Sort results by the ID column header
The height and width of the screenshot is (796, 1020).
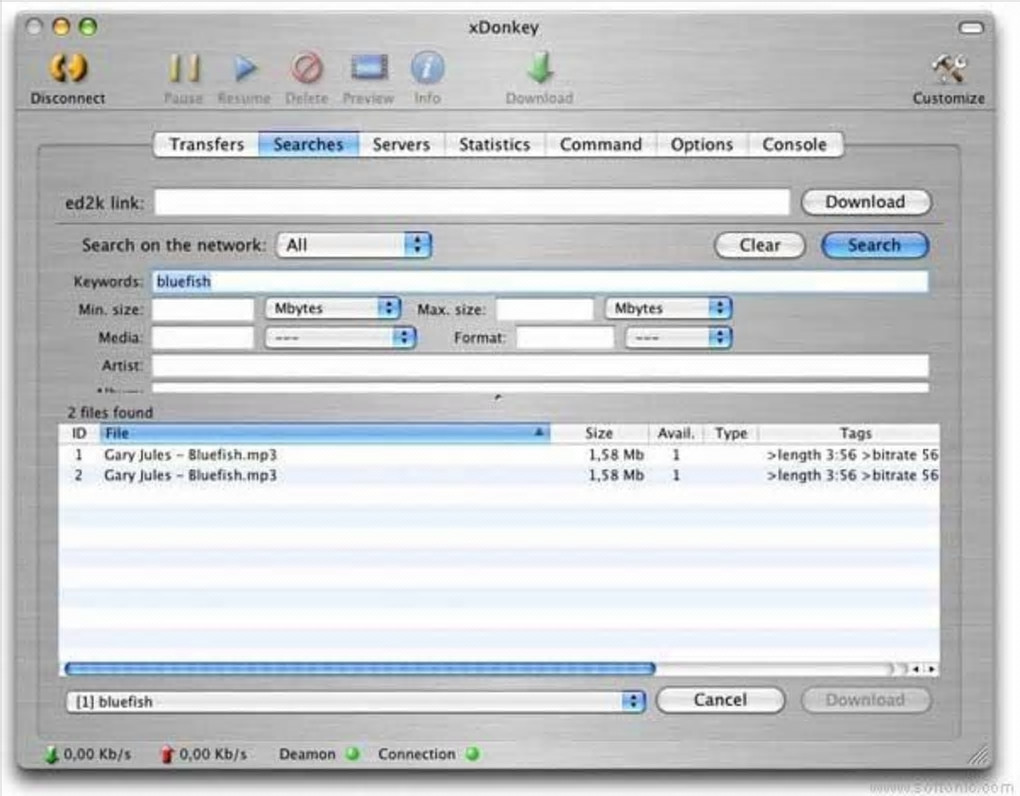pos(79,434)
